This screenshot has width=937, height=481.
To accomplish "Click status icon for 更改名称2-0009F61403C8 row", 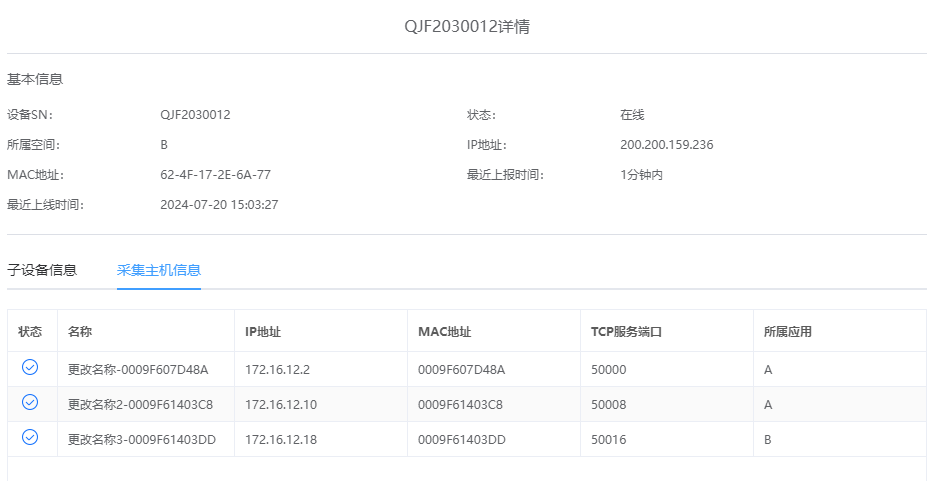I will 30,402.
